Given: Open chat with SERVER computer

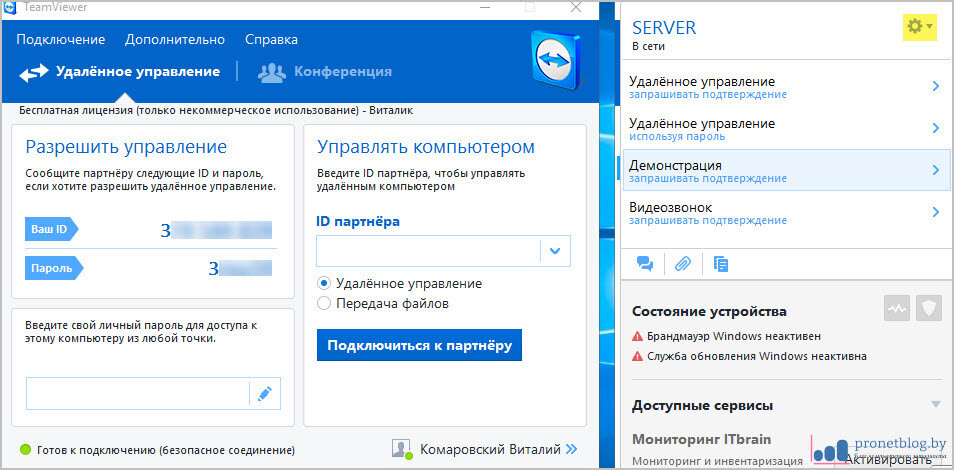Looking at the screenshot, I should [645, 264].
